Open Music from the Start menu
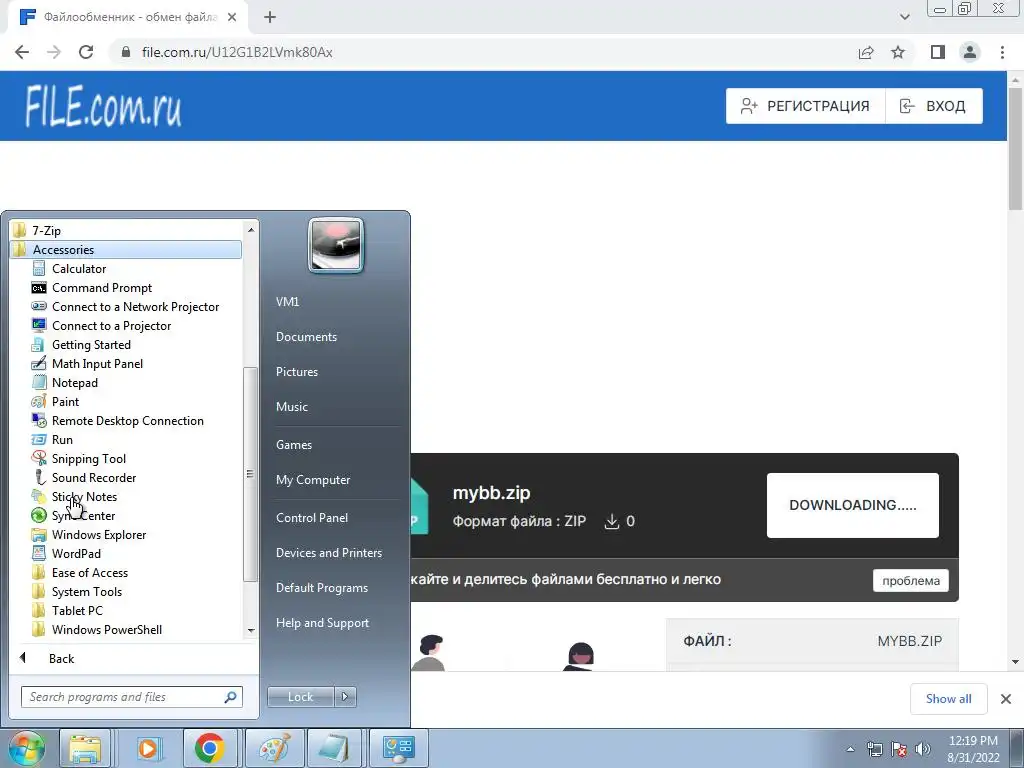The image size is (1024, 768). [291, 407]
